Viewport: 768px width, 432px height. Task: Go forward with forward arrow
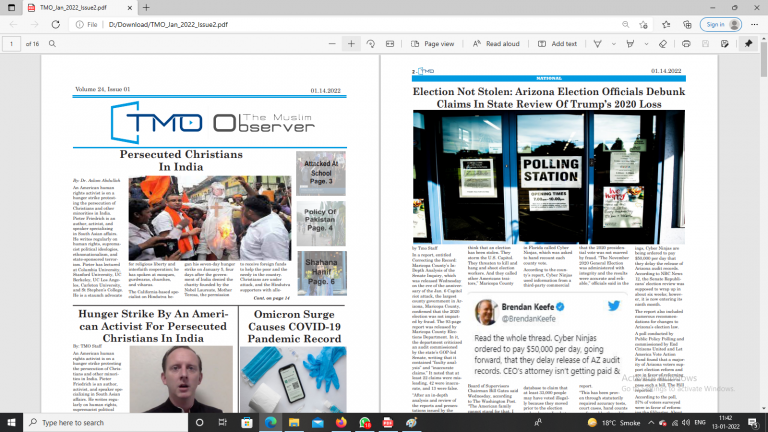34,24
